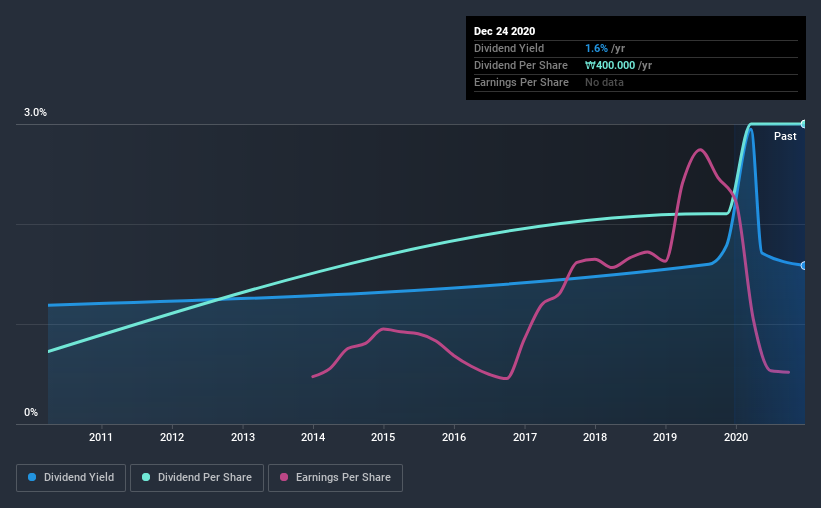Screen dimensions: 821x508
Task: Click the blue Dividend Yield endpoint marker
Action: (803, 266)
